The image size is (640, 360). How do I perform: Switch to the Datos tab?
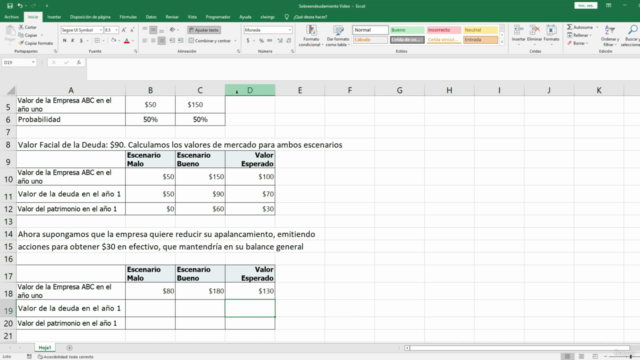151,17
